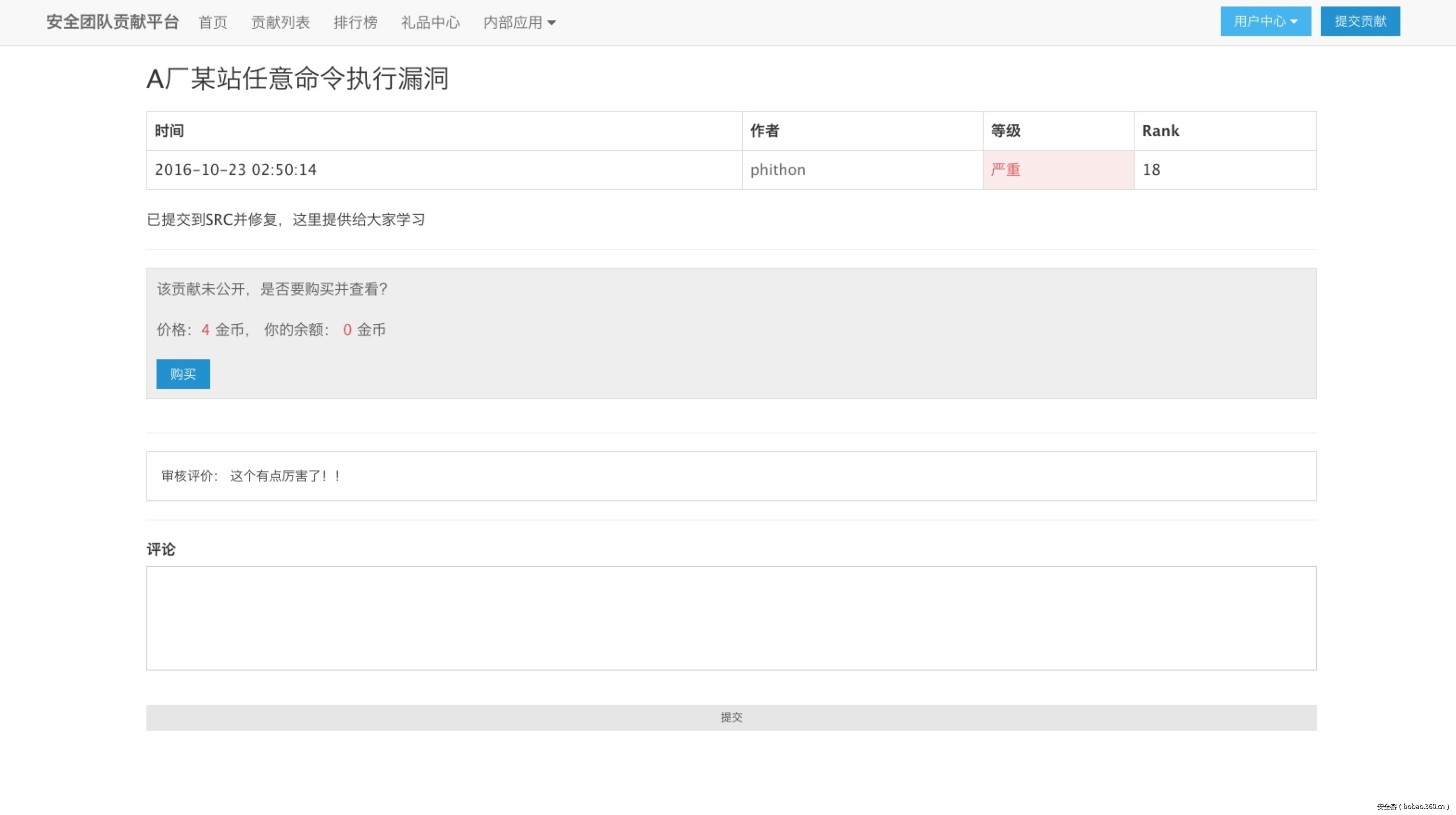Submit comment with the 提交 bar
Viewport: 1456px width, 815px height.
tap(731, 717)
